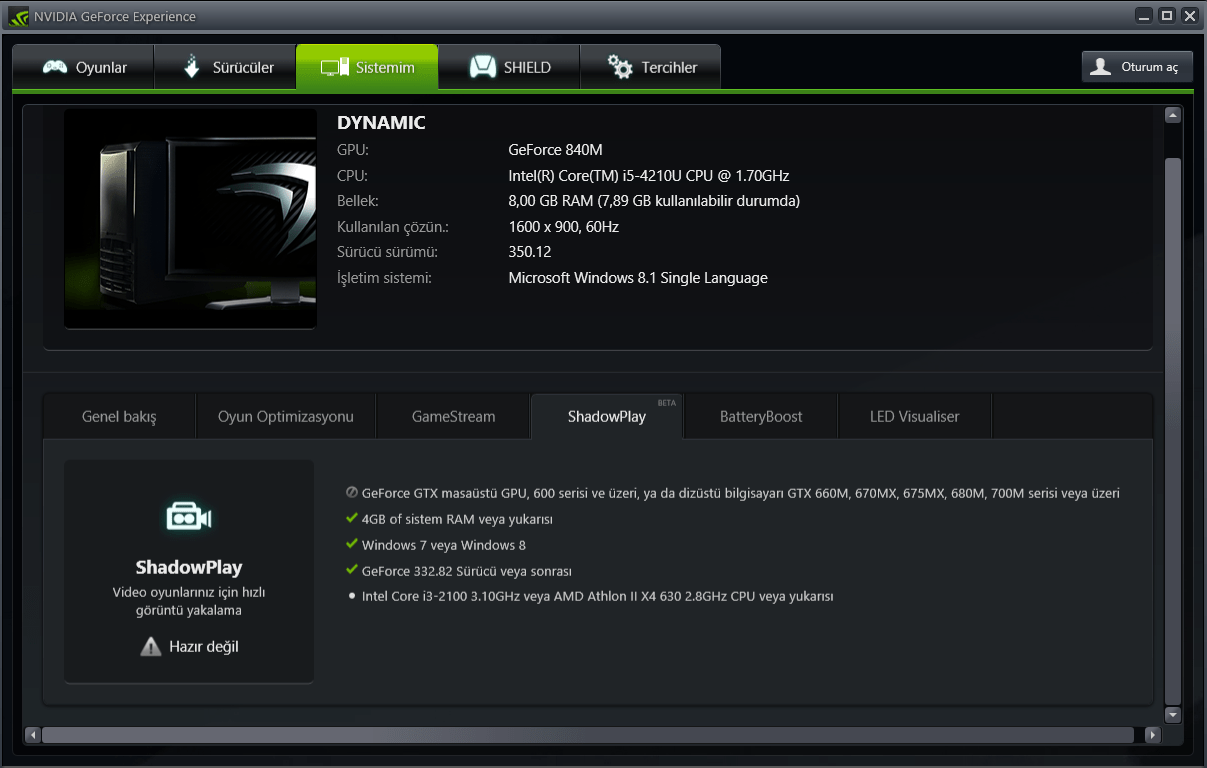Open the Genel bakış sub-tab
The width and height of the screenshot is (1207, 768).
coord(119,416)
